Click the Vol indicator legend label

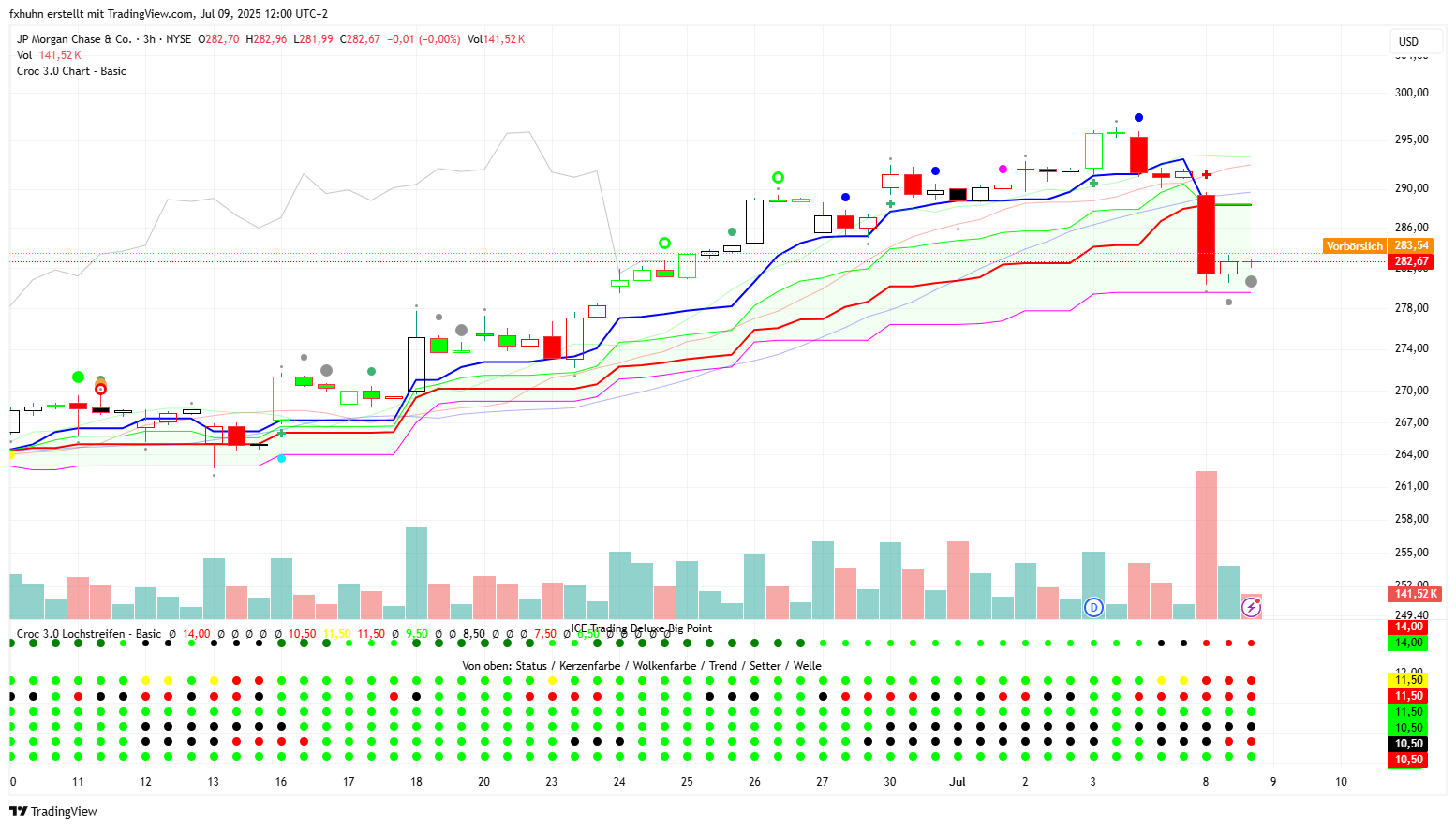click(x=24, y=55)
